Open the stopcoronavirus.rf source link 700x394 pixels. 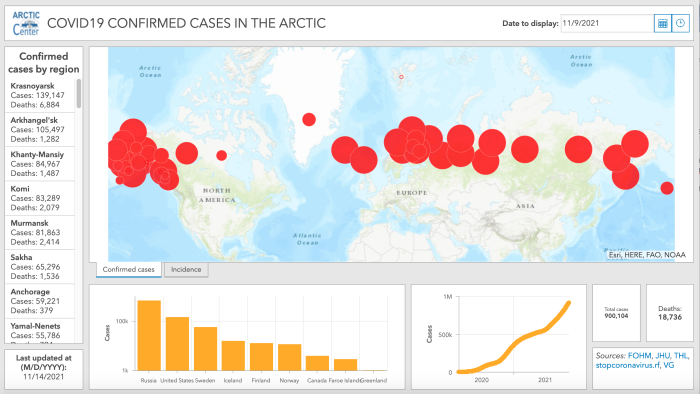(x=628, y=365)
